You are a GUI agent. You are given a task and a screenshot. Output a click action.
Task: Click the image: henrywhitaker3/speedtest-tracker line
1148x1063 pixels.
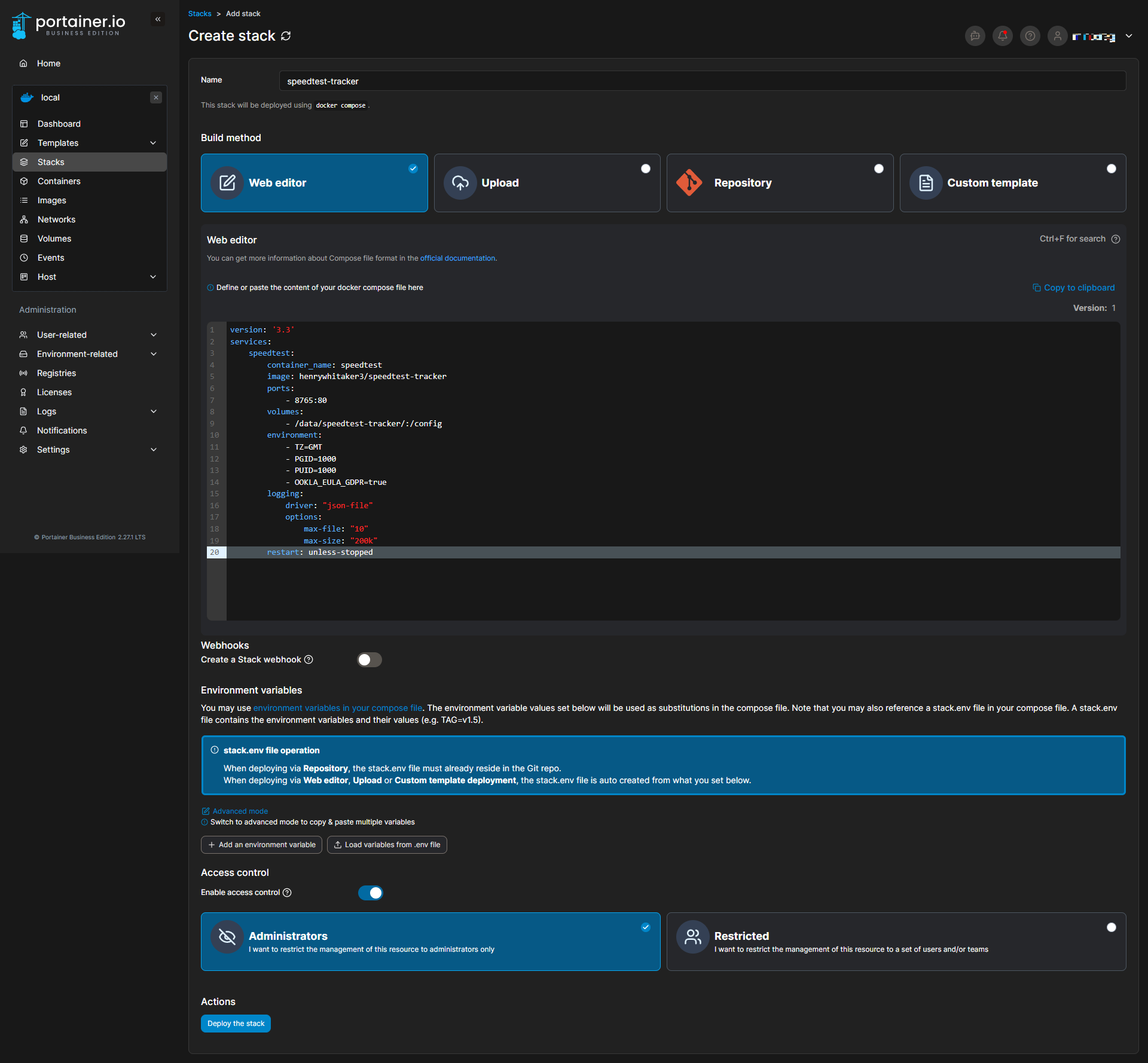pos(357,377)
